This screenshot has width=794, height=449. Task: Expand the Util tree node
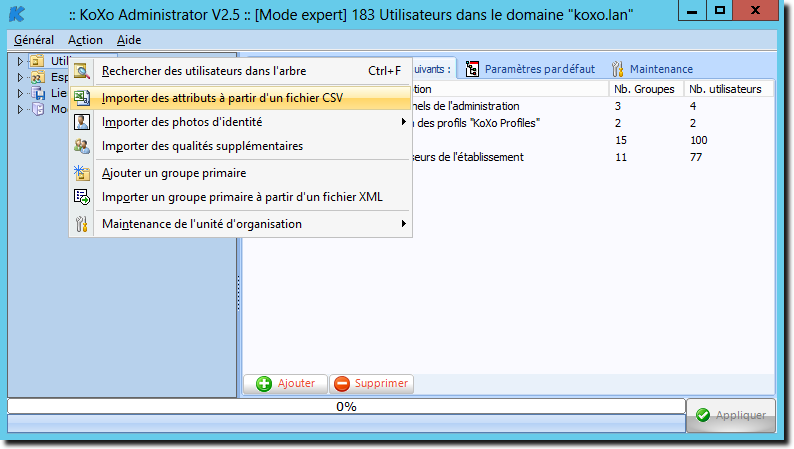(20, 61)
